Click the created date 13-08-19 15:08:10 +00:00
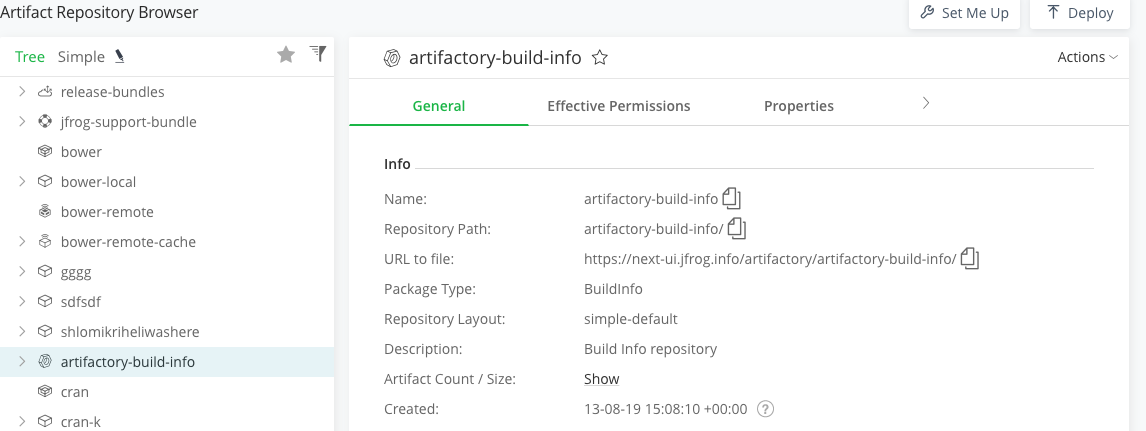This screenshot has height=431, width=1146. [666, 409]
